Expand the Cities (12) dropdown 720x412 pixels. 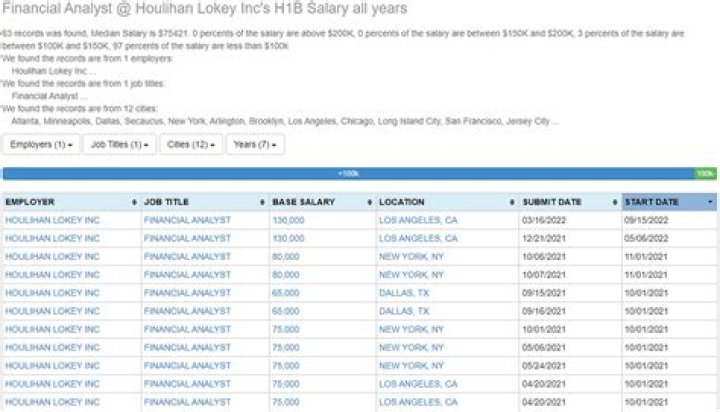tap(191, 144)
